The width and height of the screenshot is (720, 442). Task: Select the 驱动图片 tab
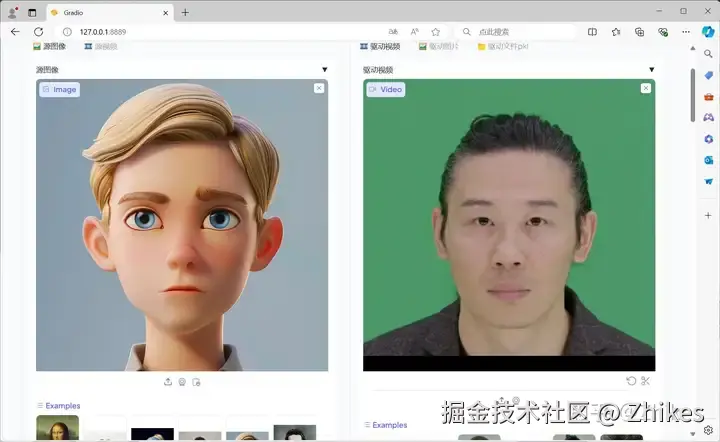439,46
